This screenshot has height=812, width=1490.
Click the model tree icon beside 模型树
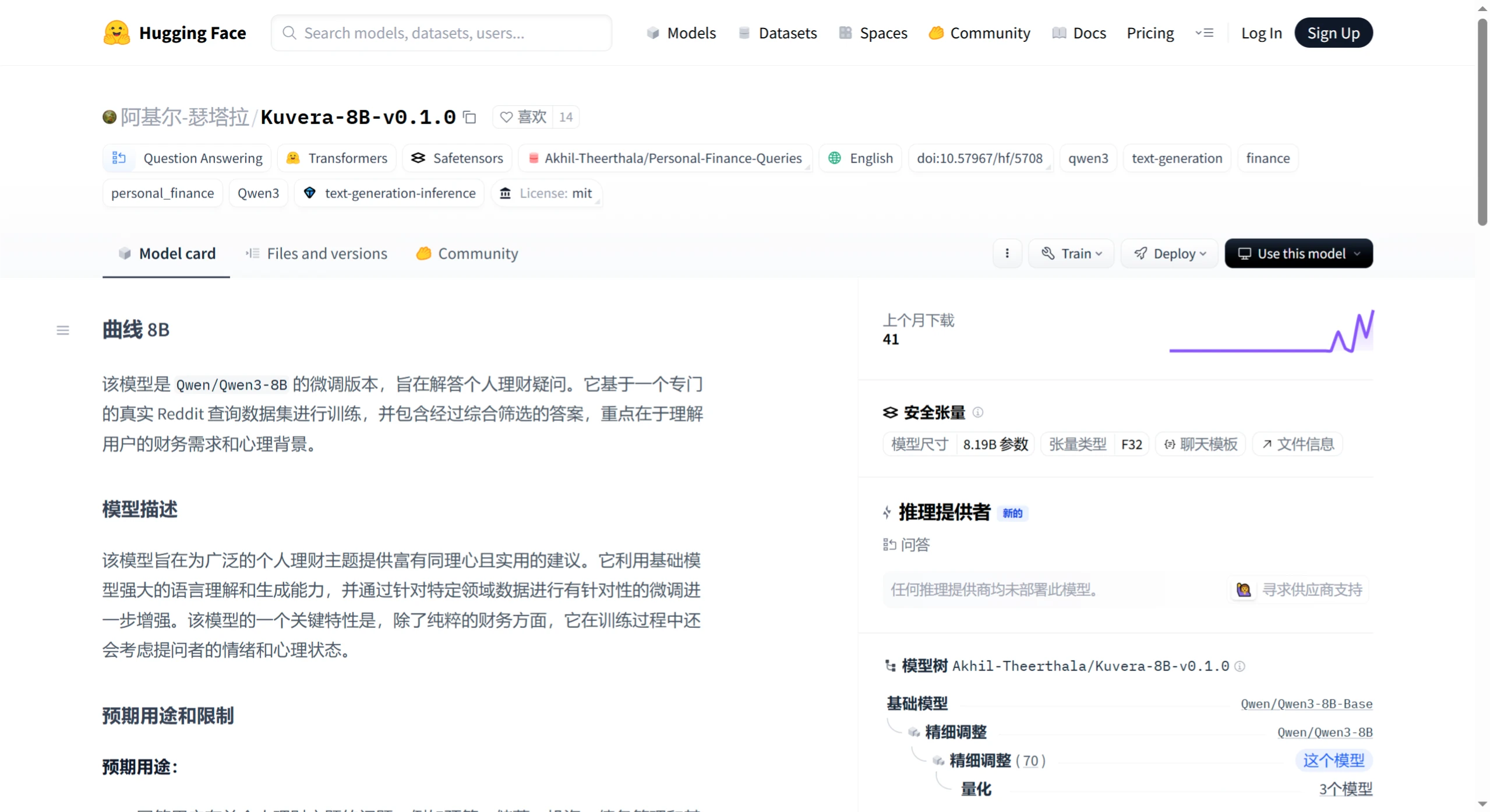tap(890, 666)
